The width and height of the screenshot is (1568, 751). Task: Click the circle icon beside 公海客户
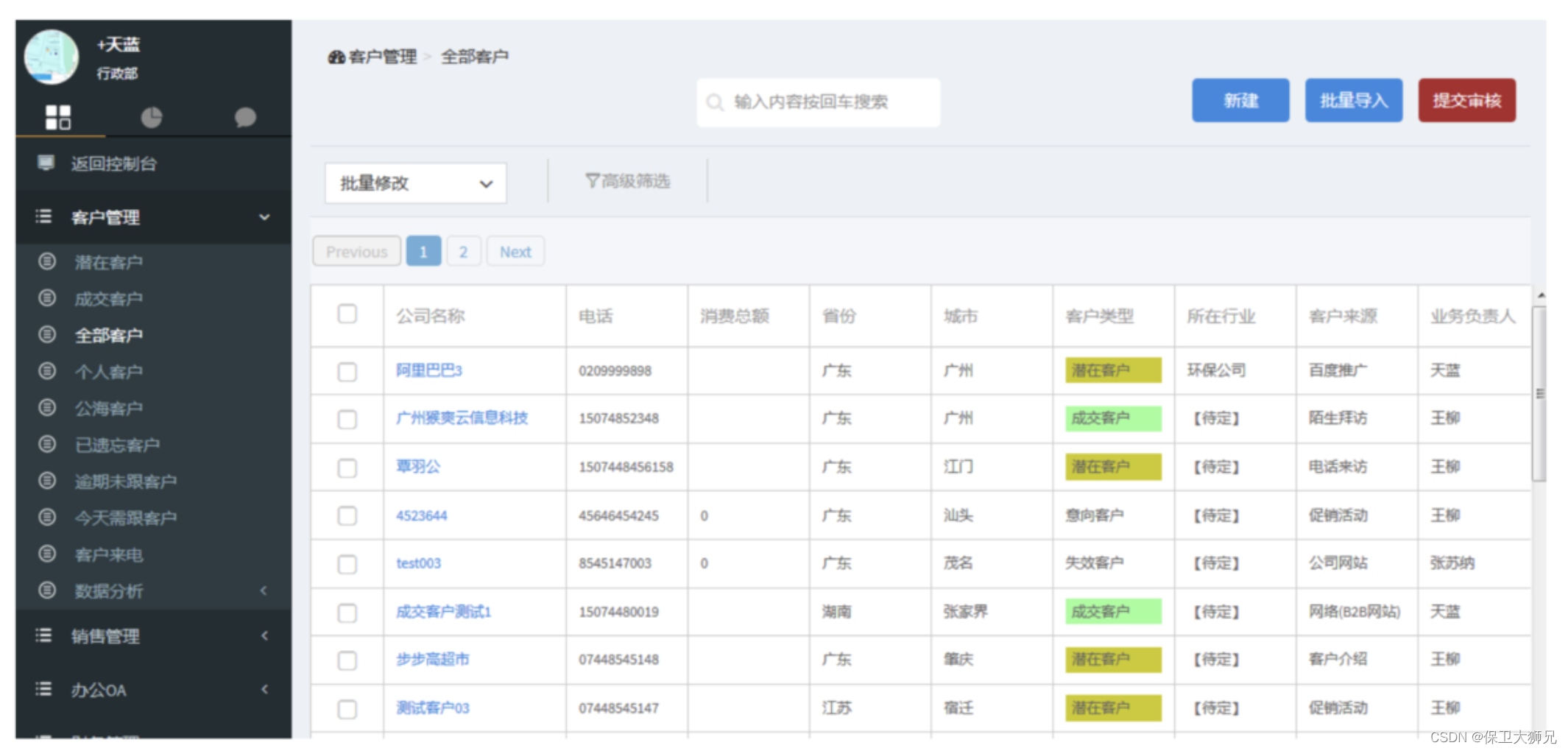(x=47, y=407)
